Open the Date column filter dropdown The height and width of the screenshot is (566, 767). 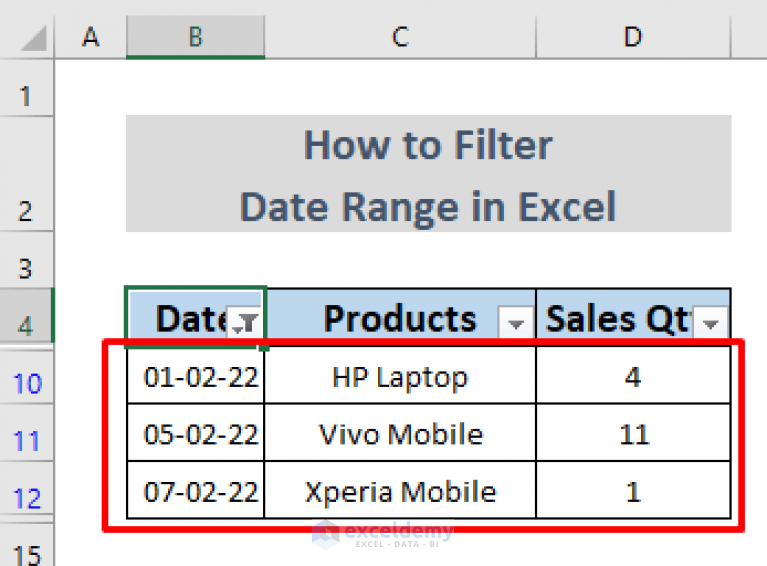click(x=244, y=323)
